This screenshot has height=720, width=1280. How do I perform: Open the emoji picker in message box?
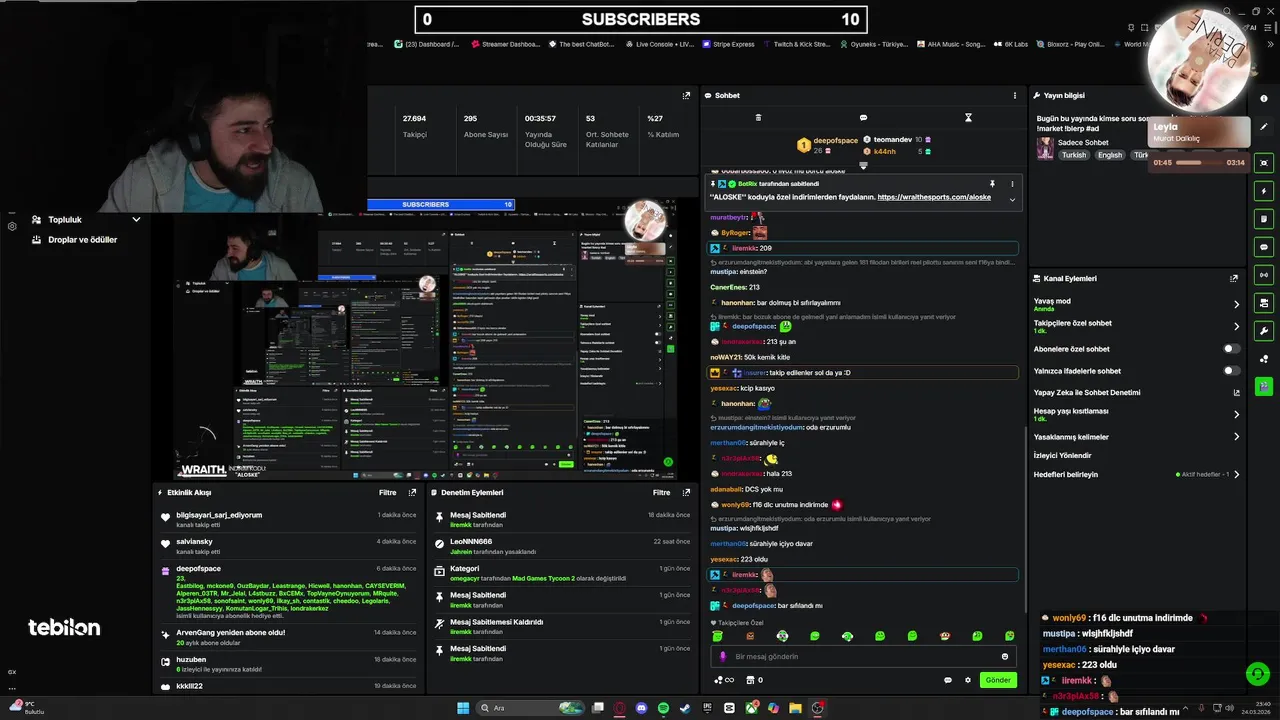pyautogui.click(x=1005, y=657)
